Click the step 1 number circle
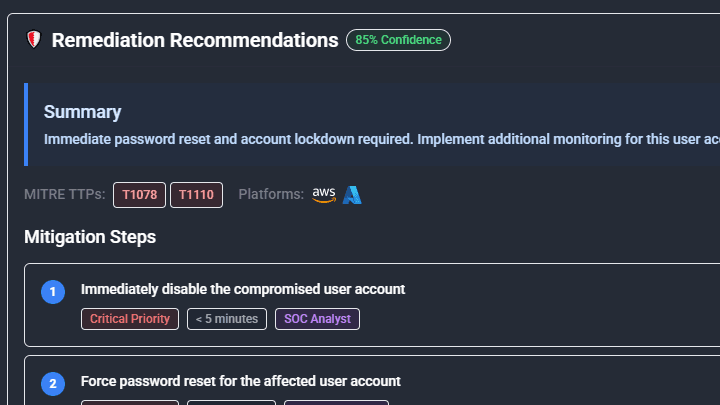This screenshot has height=405, width=720. point(53,292)
